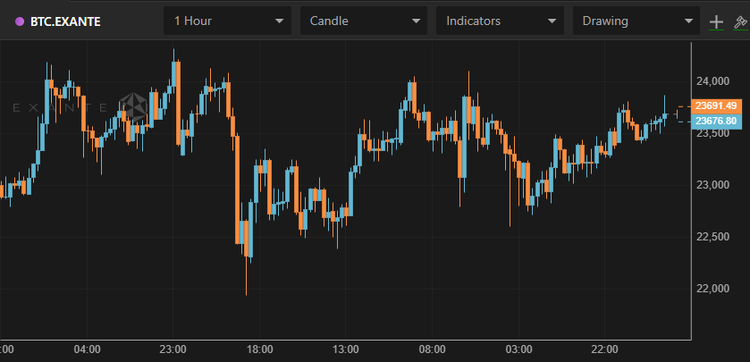Viewport: 750px width, 362px height.
Task: Open the 1 Hour timeframe dropdown
Action: tap(227, 21)
